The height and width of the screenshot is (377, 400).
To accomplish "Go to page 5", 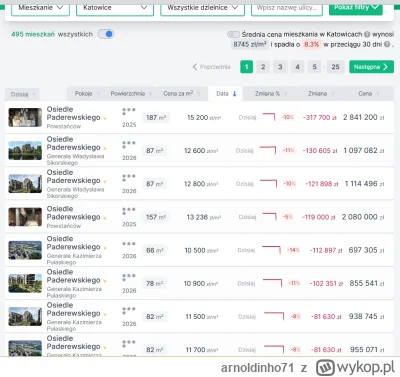I will coord(314,67).
